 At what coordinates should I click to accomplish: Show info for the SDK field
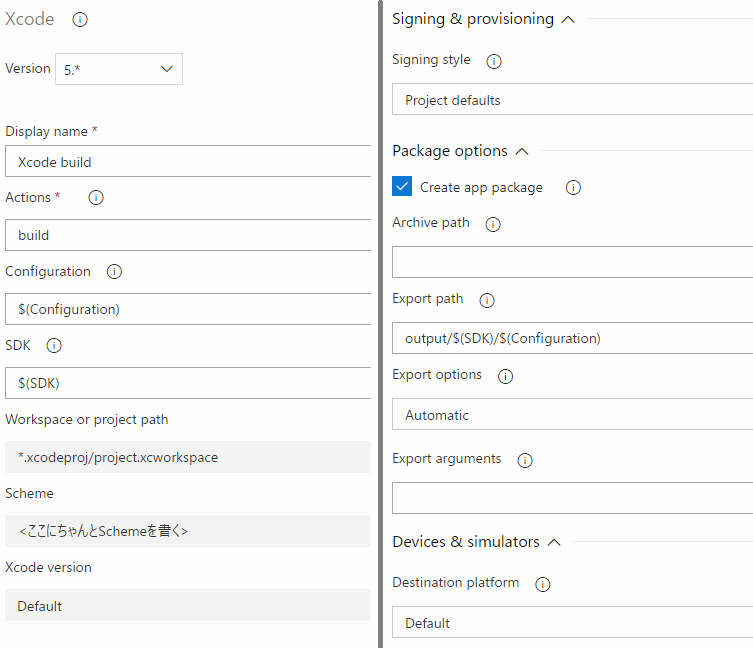pyautogui.click(x=54, y=345)
